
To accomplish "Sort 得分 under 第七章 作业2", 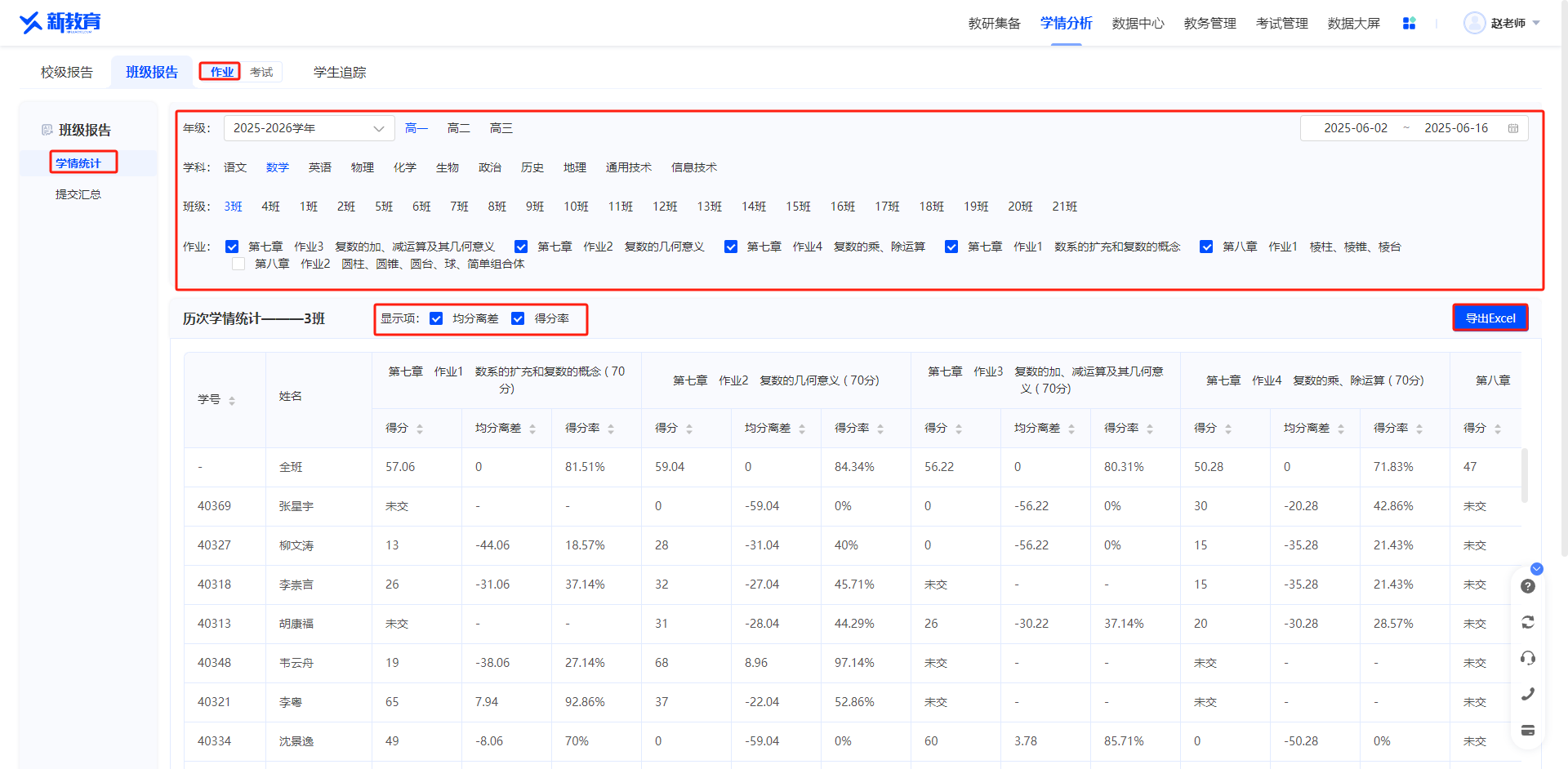I will (x=689, y=429).
